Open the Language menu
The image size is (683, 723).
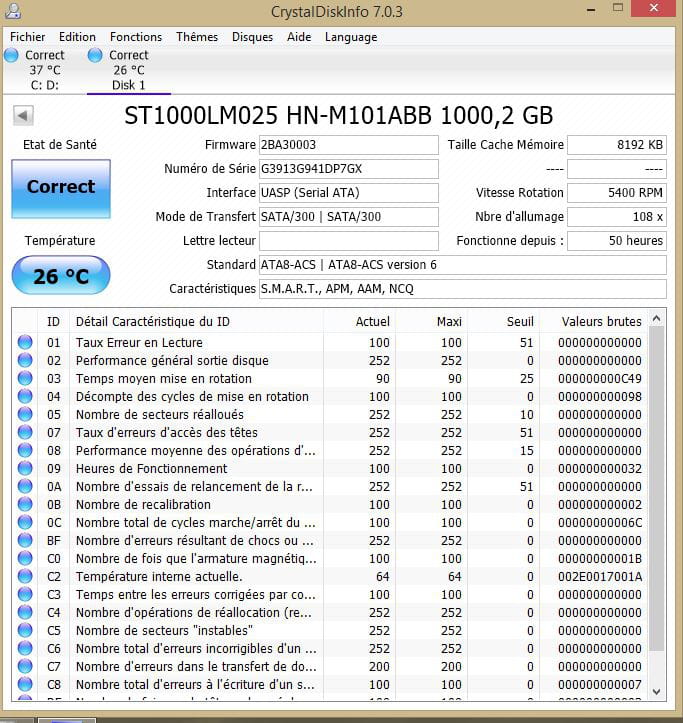click(x=351, y=37)
